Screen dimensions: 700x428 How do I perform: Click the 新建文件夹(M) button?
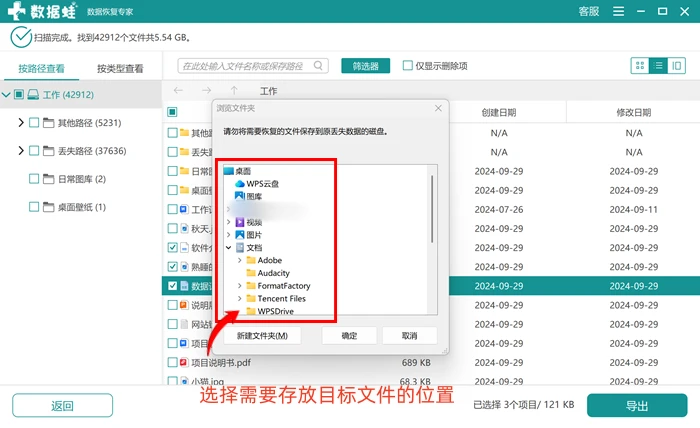(262, 336)
